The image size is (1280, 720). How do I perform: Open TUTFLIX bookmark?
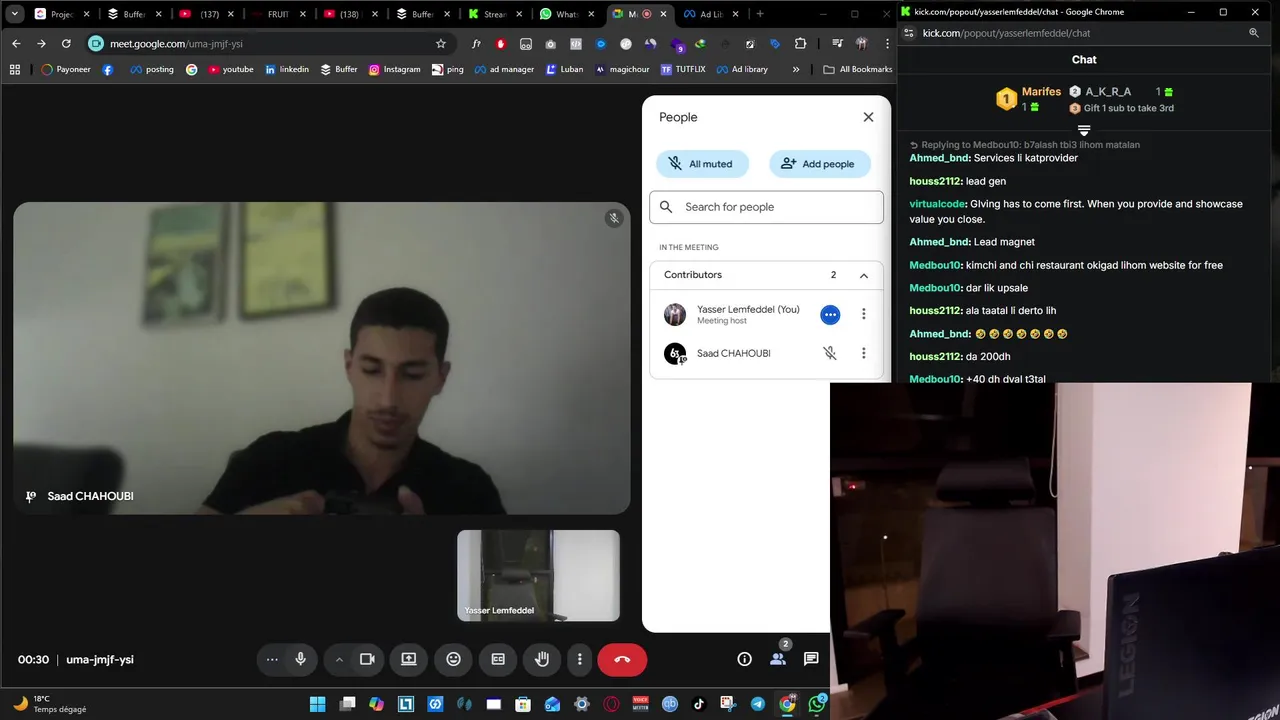pyautogui.click(x=683, y=70)
